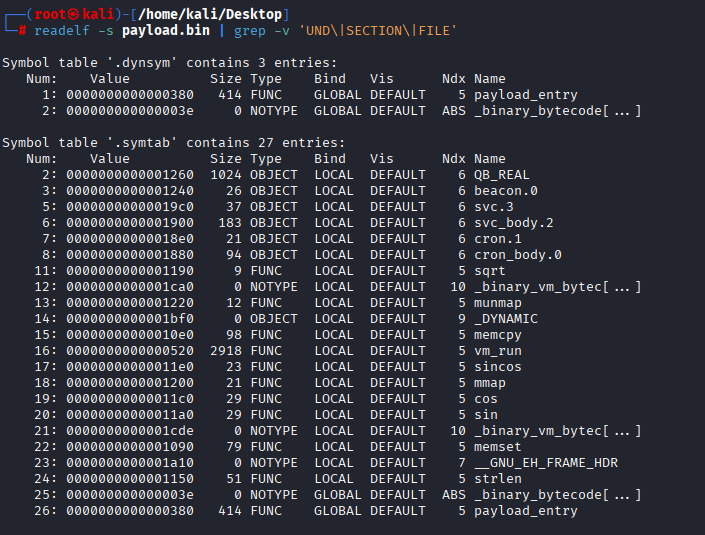Viewport: 705px width, 535px height.
Task: Click the 'UND\|SECTION\|FILE' grep pattern
Action: click(x=378, y=31)
